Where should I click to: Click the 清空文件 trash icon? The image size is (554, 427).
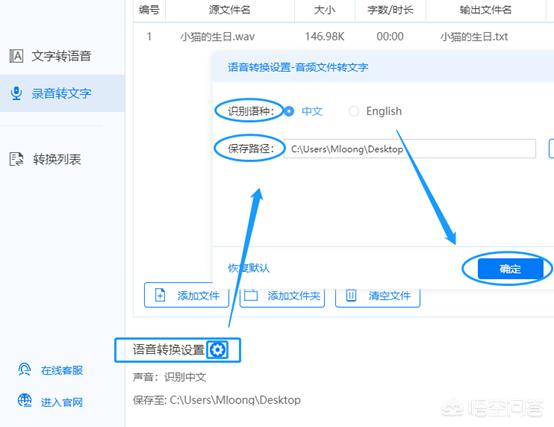(x=351, y=295)
